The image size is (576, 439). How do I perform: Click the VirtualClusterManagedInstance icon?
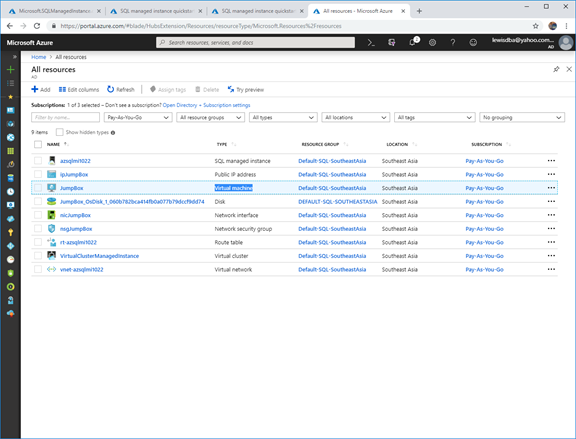click(52, 256)
